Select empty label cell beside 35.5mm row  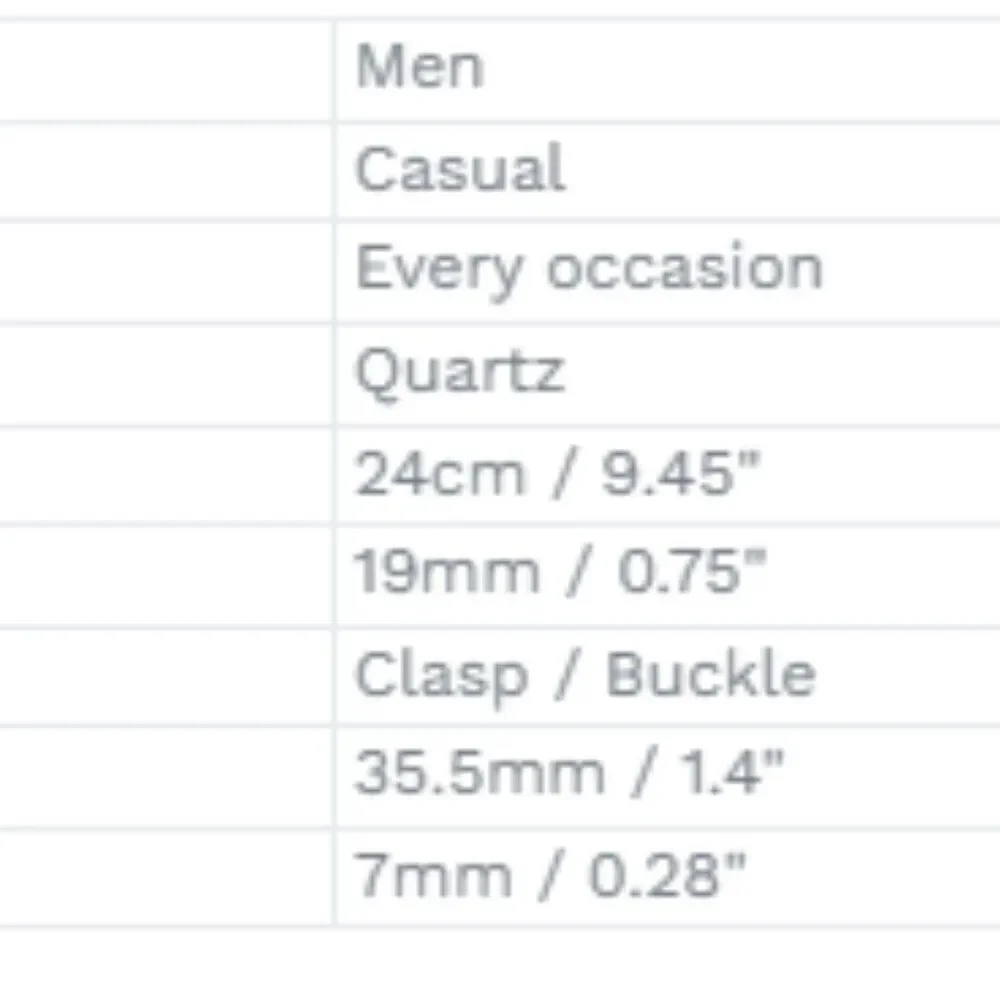166,777
